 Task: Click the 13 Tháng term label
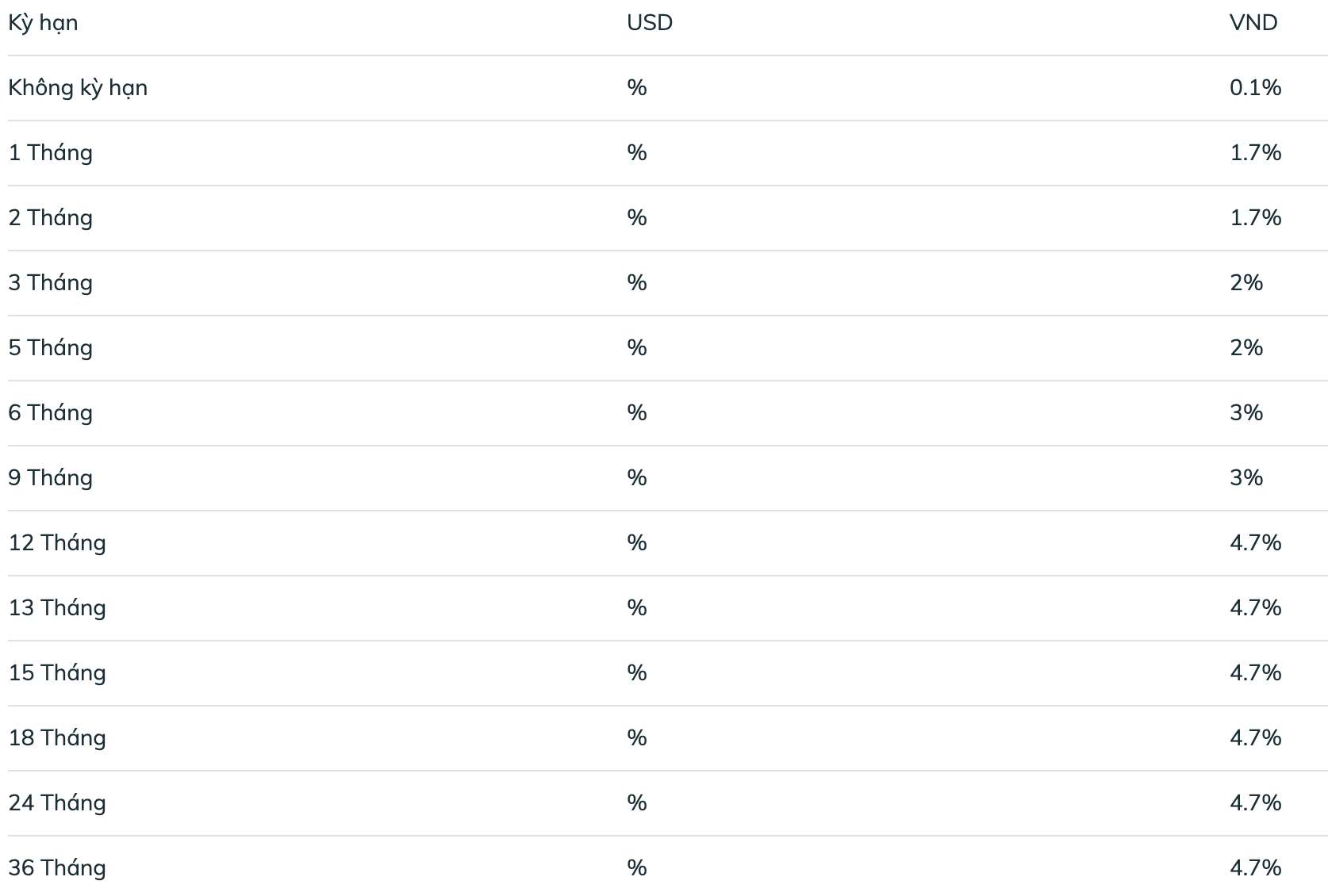pos(57,608)
